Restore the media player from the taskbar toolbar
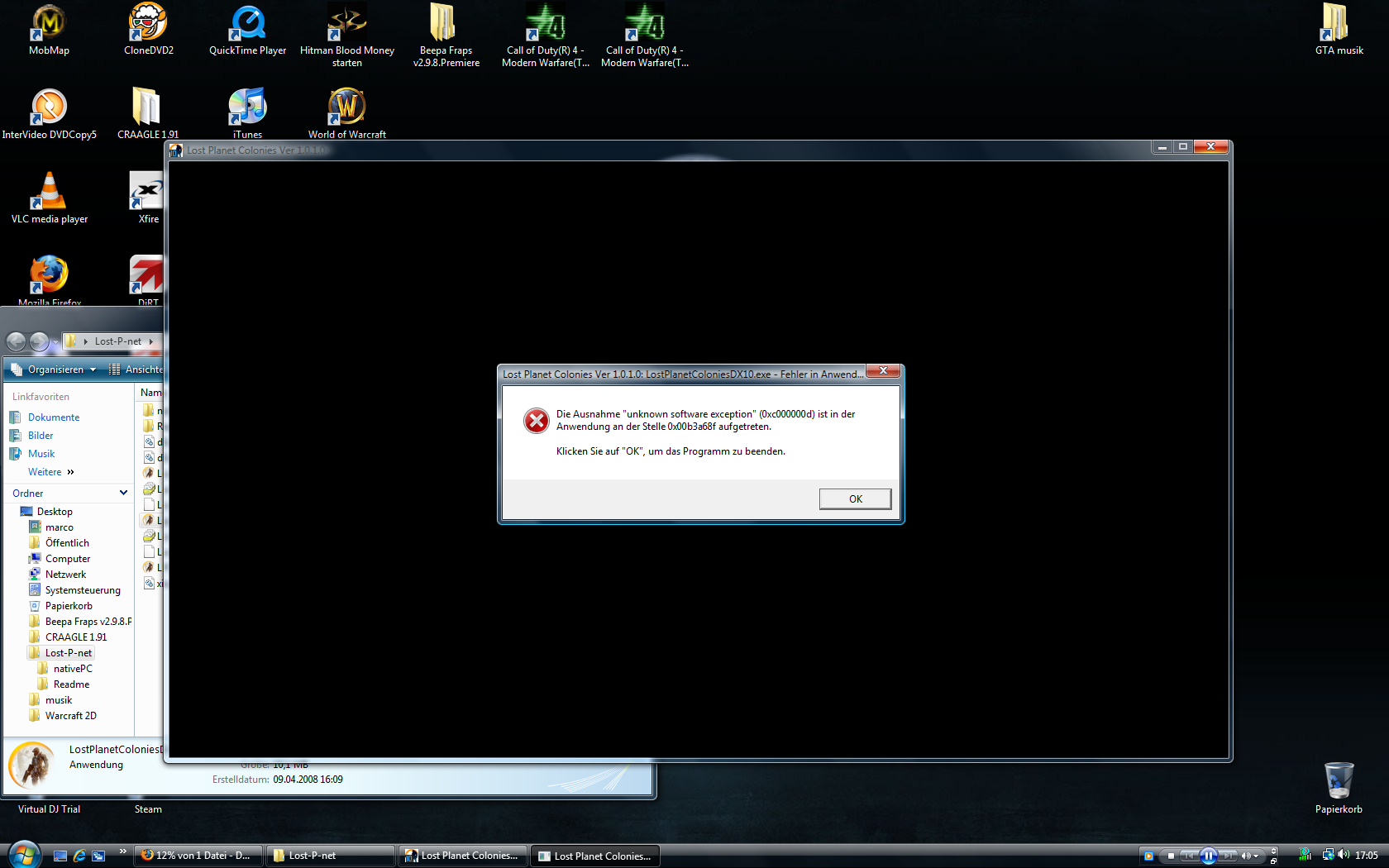Viewport: 1389px width, 868px height. (1273, 861)
